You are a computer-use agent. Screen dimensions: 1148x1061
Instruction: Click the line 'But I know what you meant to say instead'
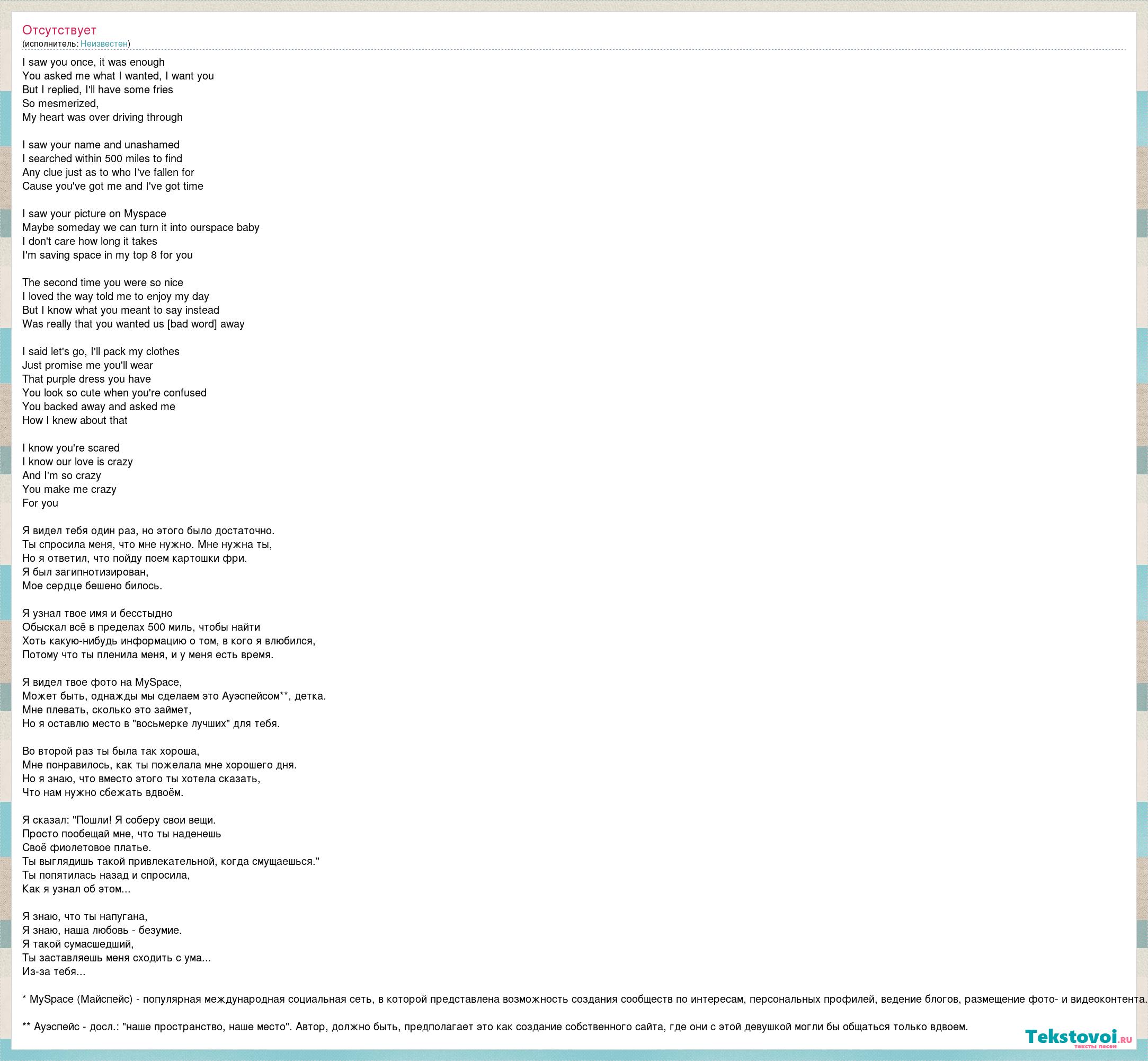tap(121, 310)
